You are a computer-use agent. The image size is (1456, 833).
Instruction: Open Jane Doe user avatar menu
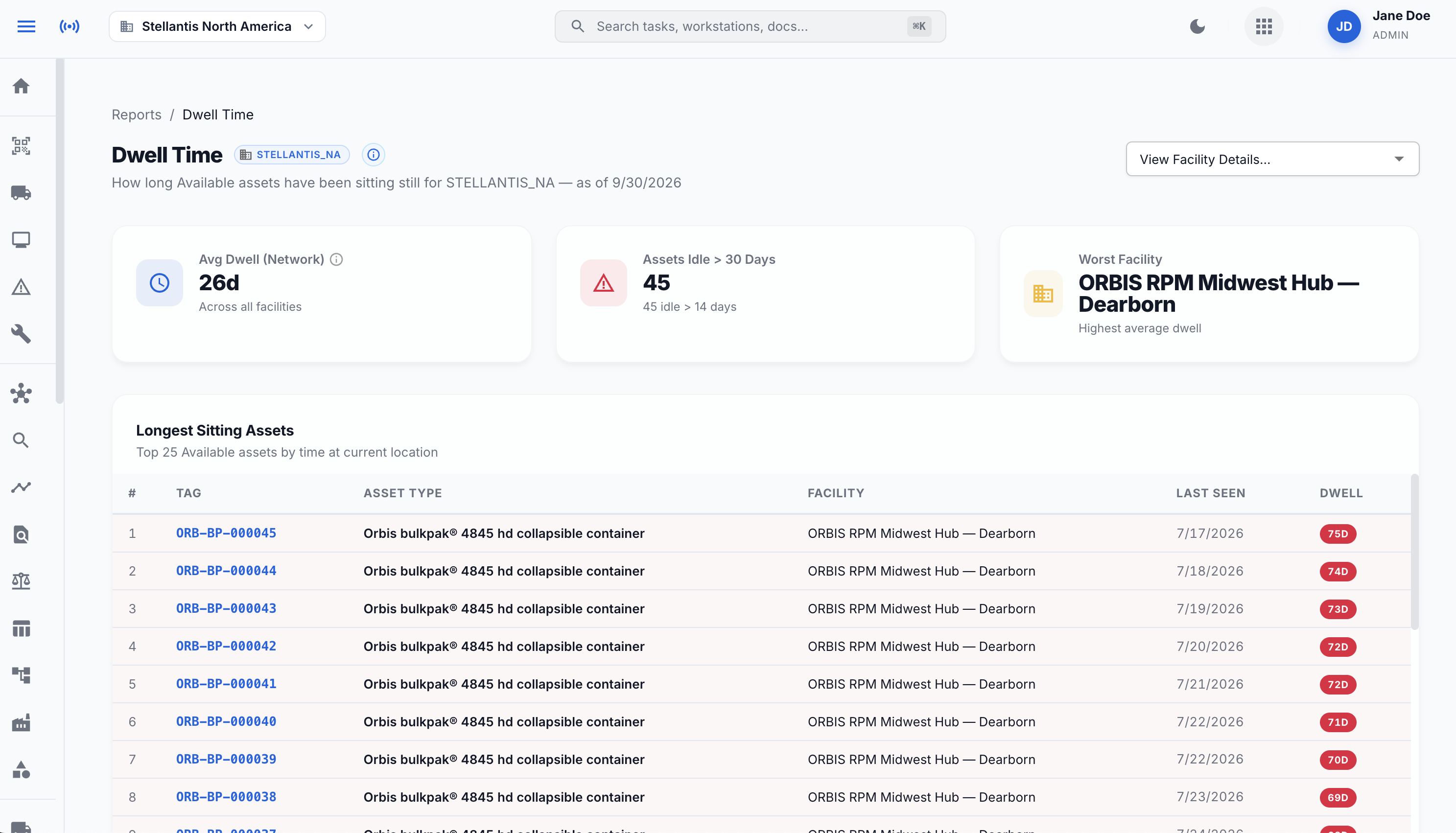click(x=1343, y=26)
